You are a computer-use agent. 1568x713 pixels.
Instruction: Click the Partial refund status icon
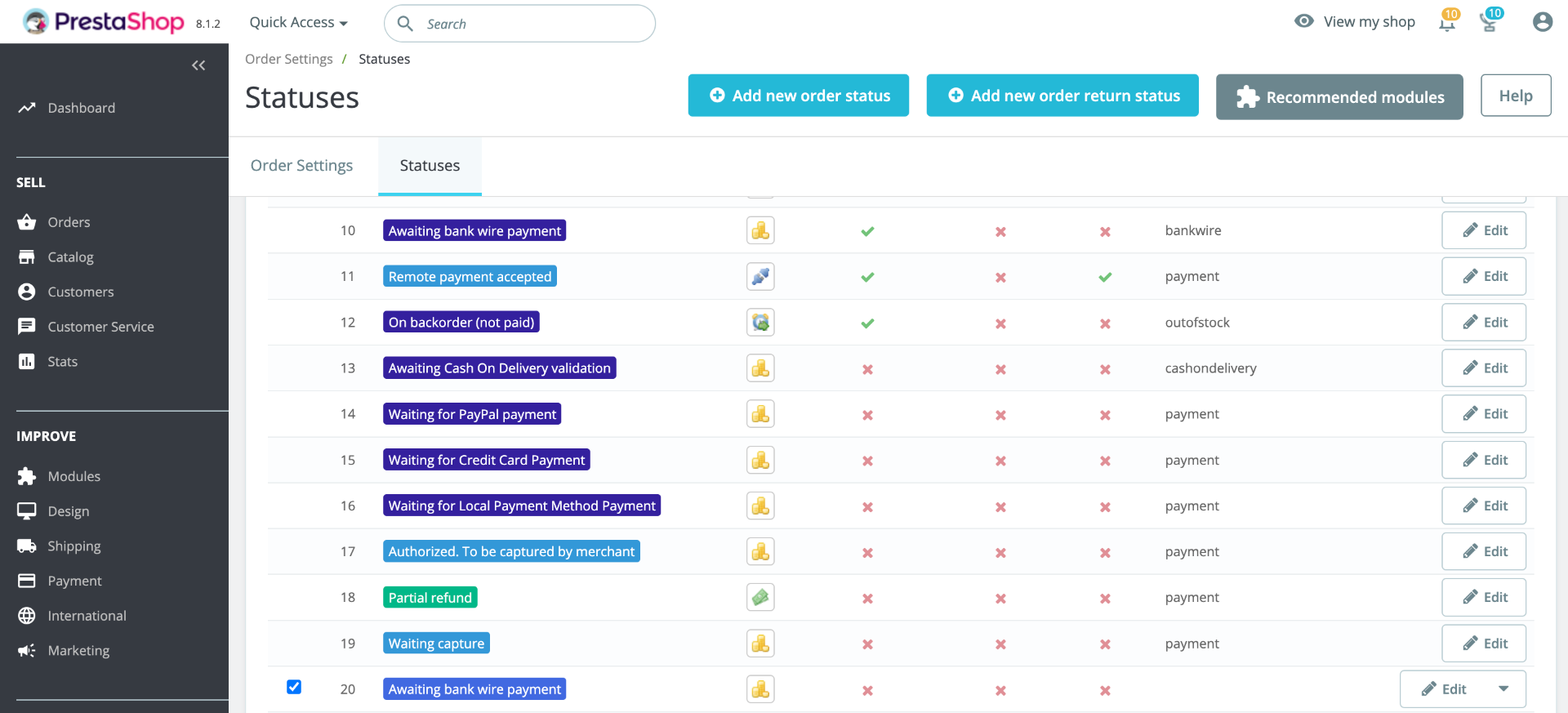(760, 598)
